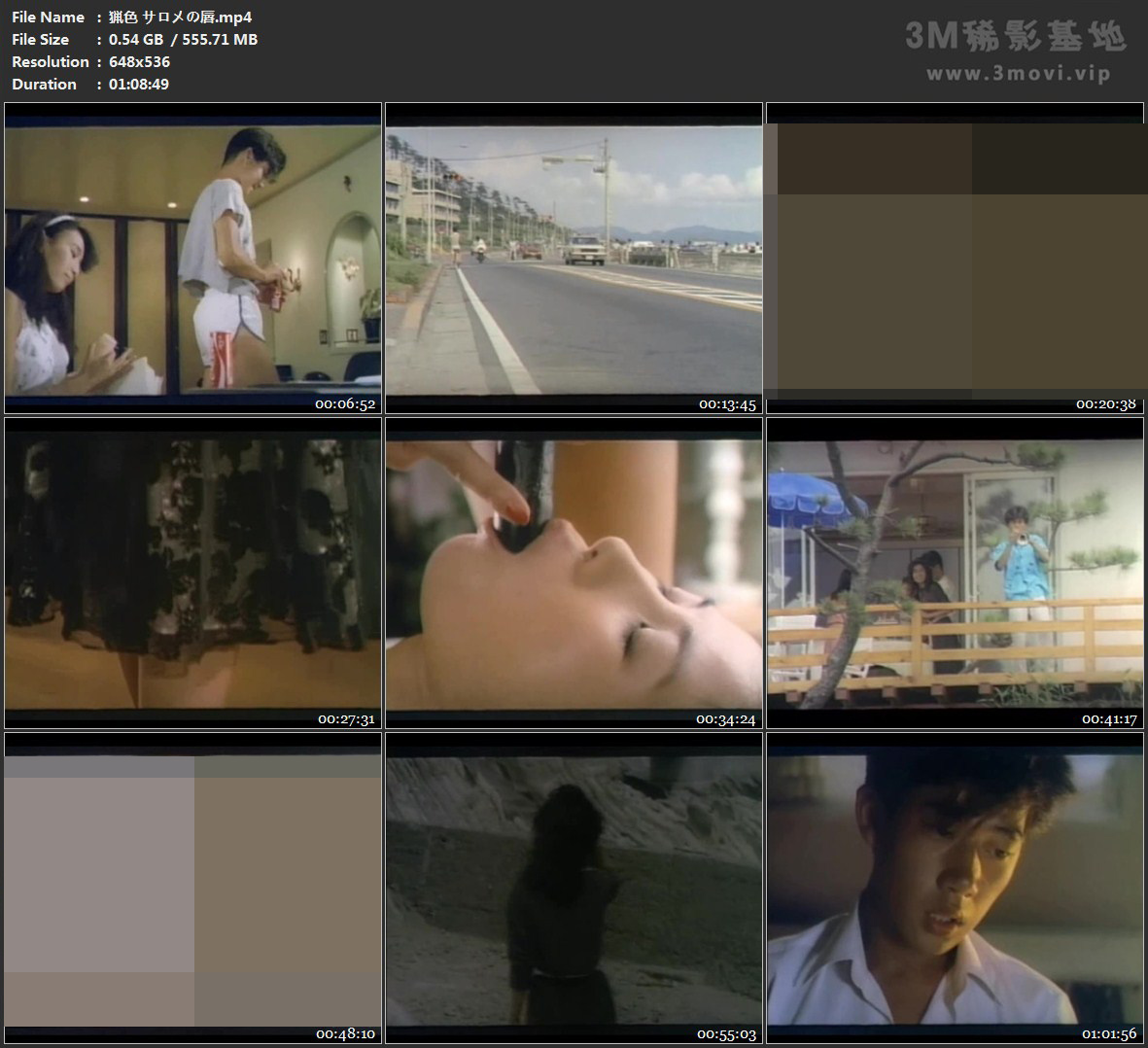
Task: Click the 00:34:24 timestamp label
Action: point(725,719)
